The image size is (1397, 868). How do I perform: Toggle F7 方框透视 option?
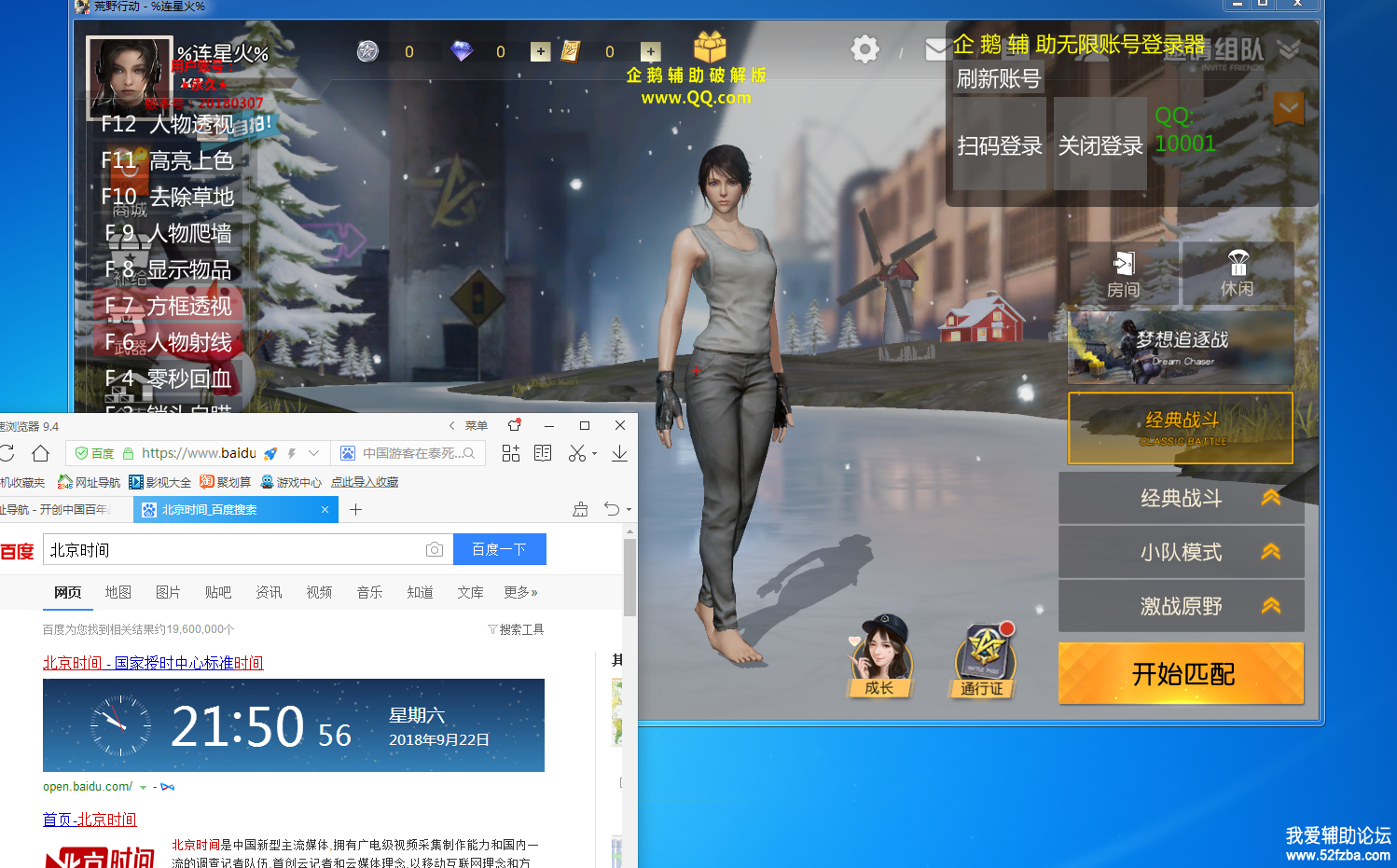coord(168,306)
